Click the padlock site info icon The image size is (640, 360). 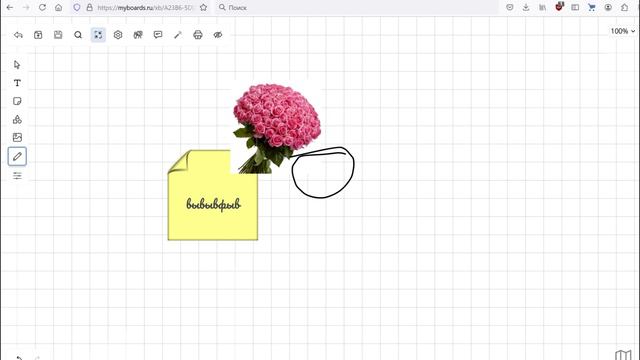click(x=89, y=7)
